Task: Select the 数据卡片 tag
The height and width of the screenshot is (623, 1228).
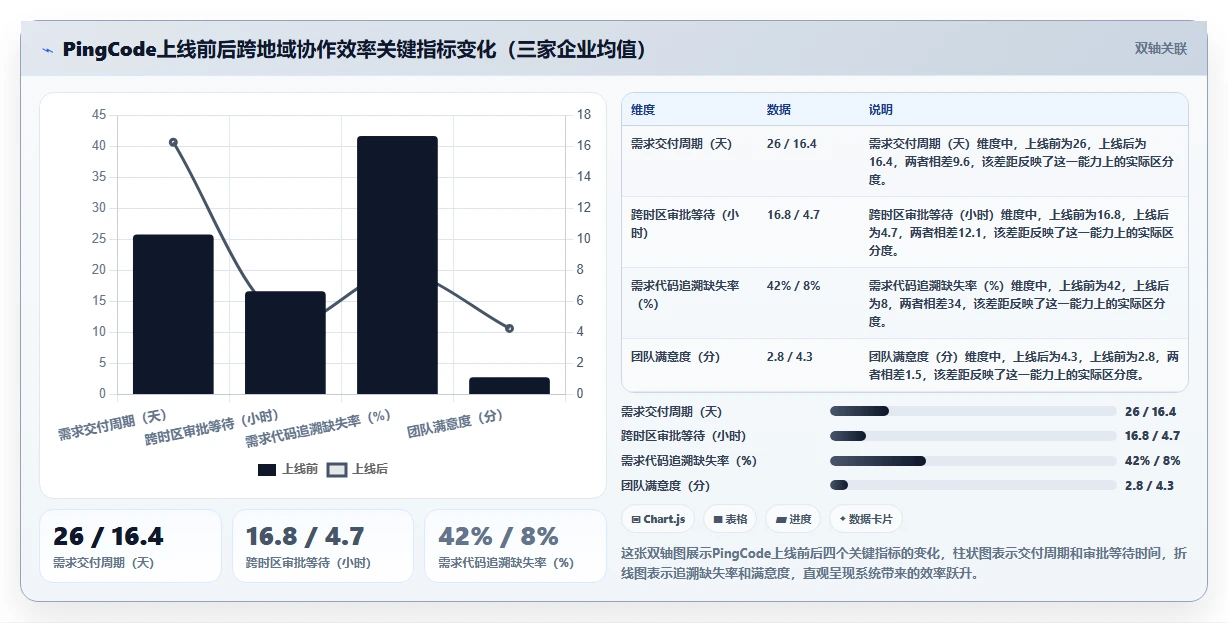Action: point(867,519)
